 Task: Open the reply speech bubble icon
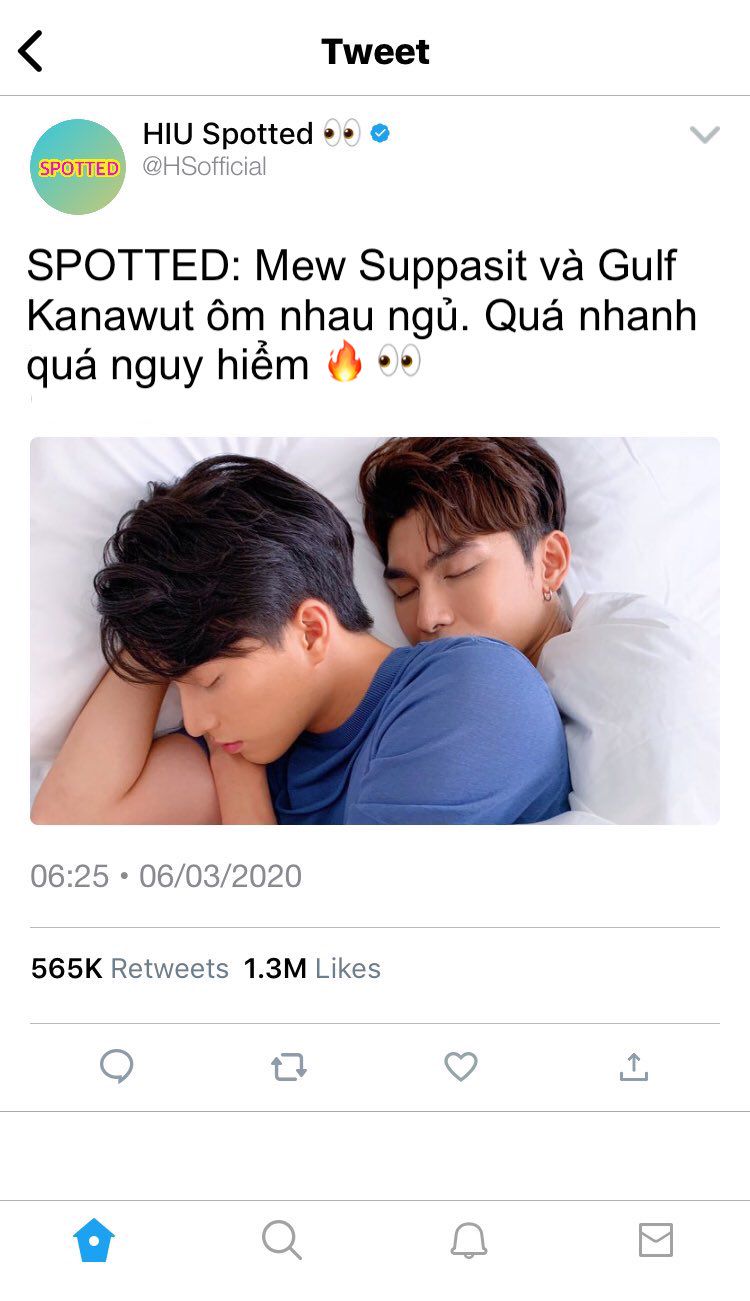[117, 1067]
